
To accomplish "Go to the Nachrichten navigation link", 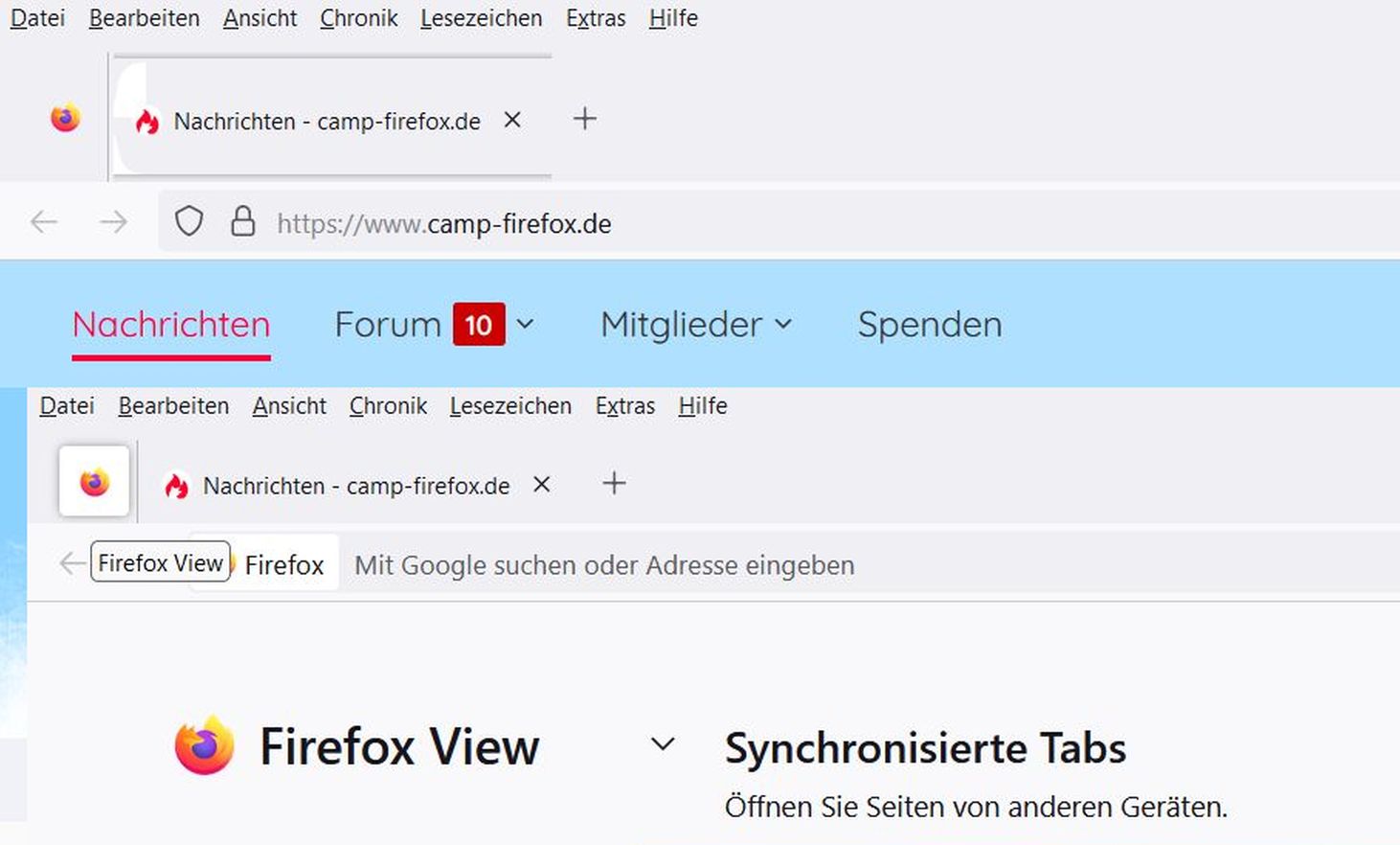I will [171, 325].
